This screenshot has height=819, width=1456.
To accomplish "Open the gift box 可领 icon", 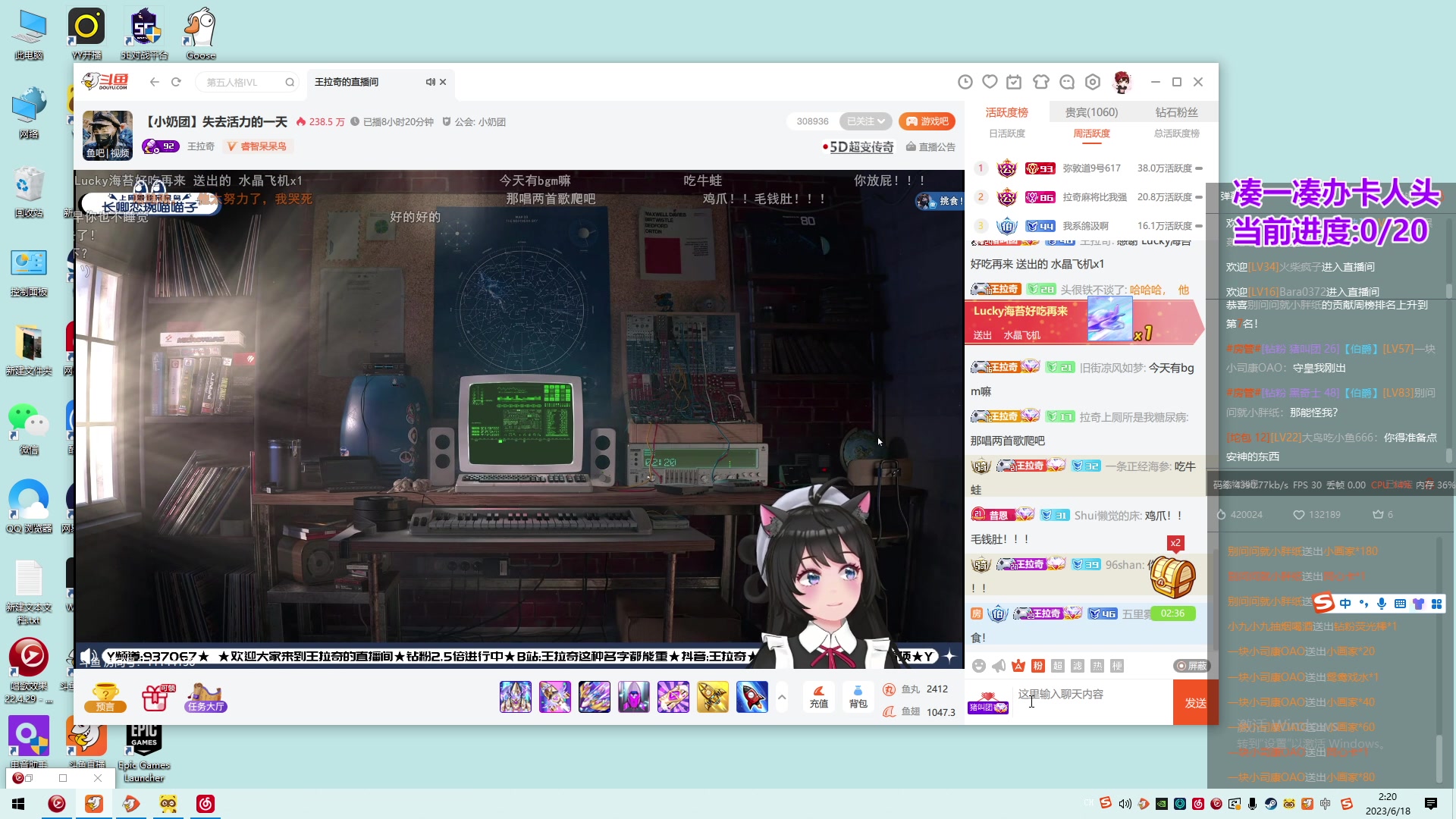I will [x=158, y=698].
